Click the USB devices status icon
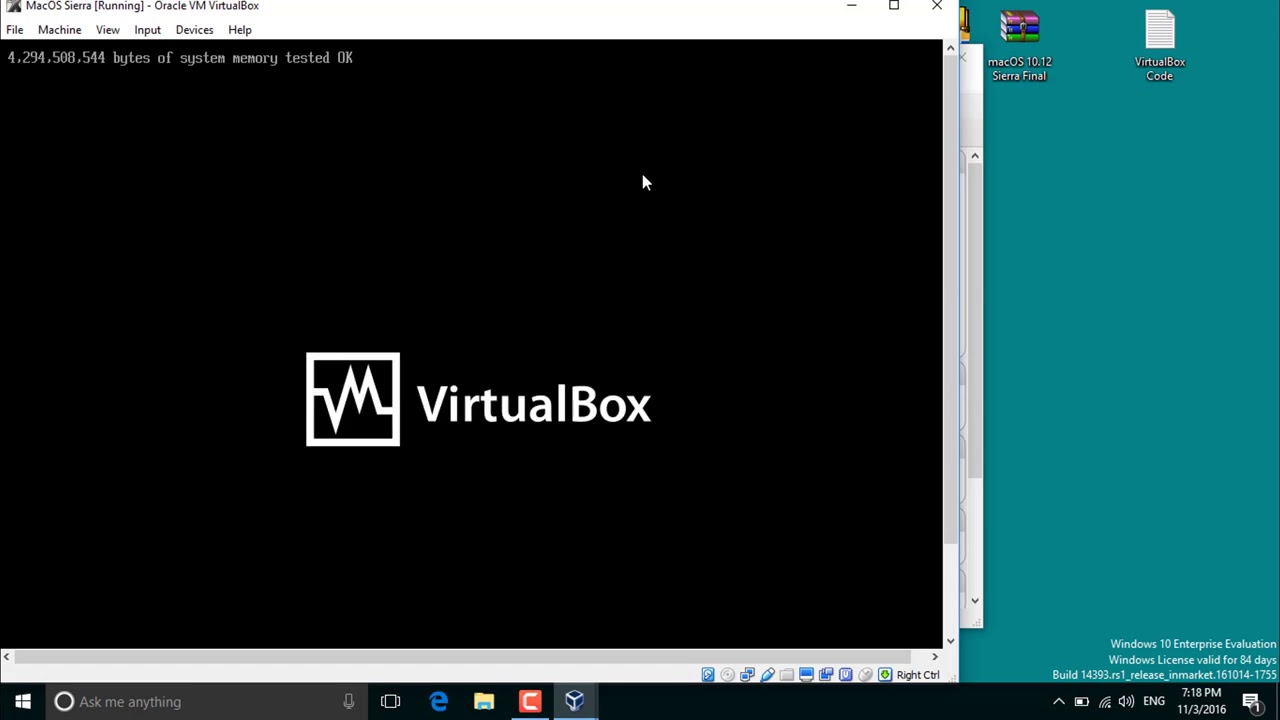Viewport: 1280px width, 720px height. tap(767, 675)
